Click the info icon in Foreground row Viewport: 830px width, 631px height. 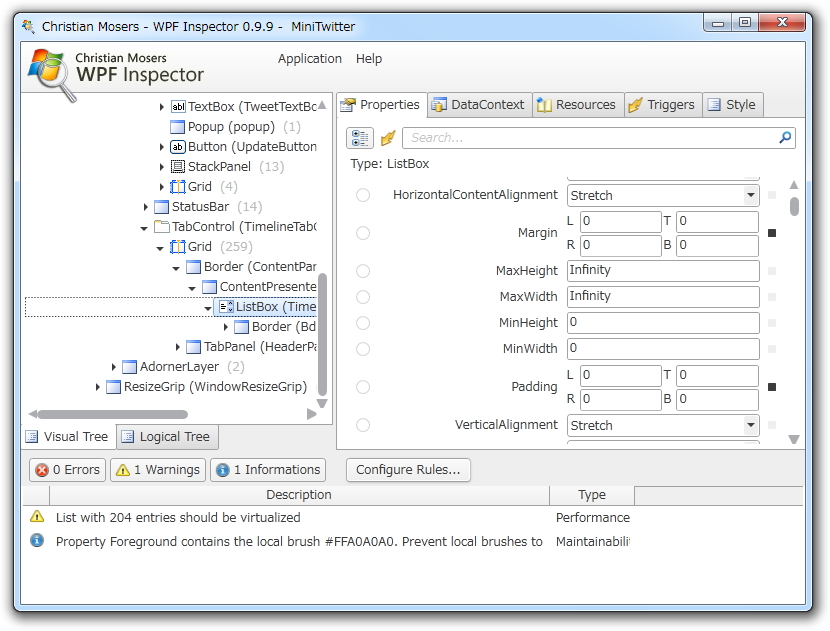pos(37,540)
